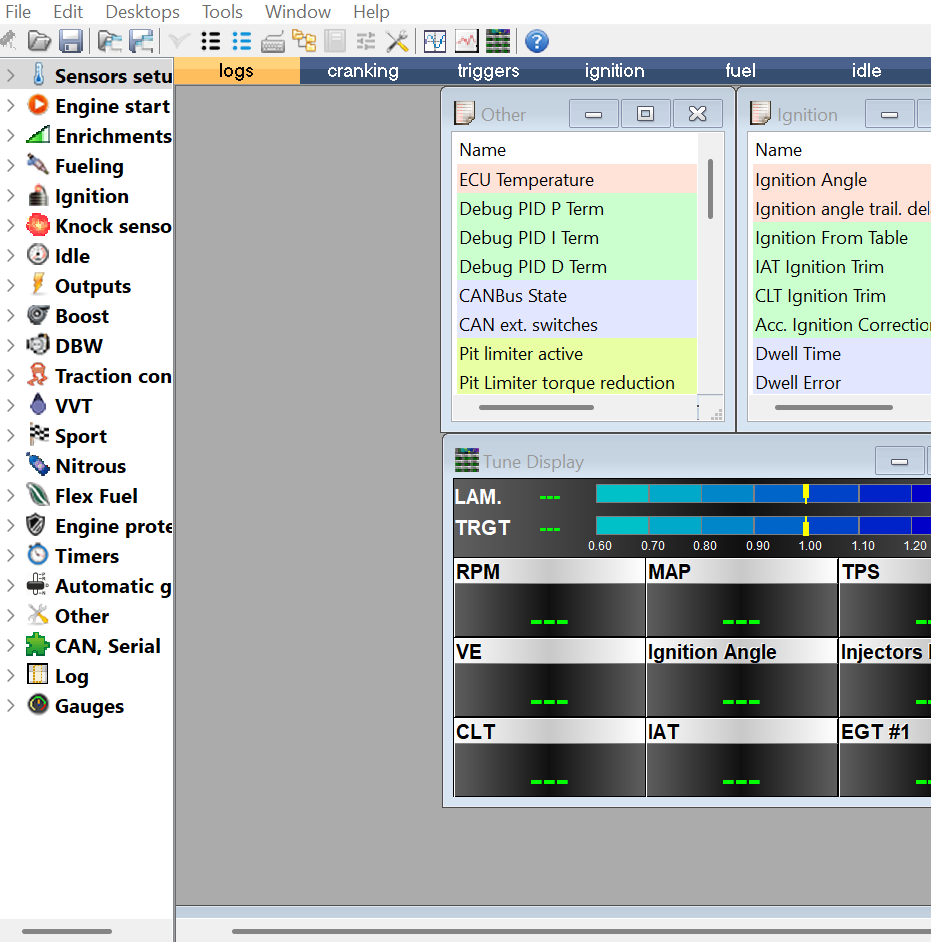The width and height of the screenshot is (931, 942).
Task: Click the Other panel vertical scrollbar
Action: (711, 189)
